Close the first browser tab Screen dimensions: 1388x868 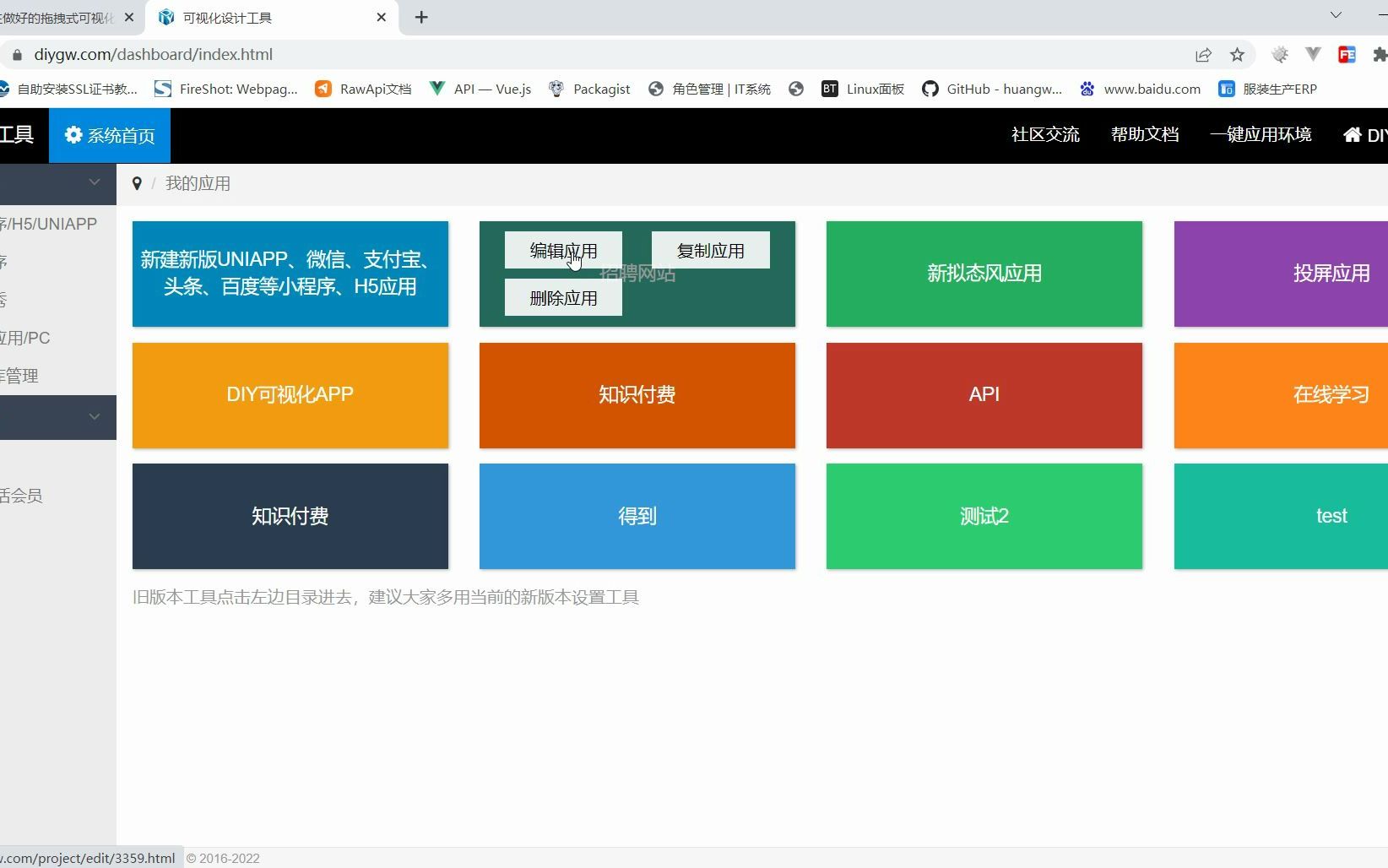pos(129,17)
